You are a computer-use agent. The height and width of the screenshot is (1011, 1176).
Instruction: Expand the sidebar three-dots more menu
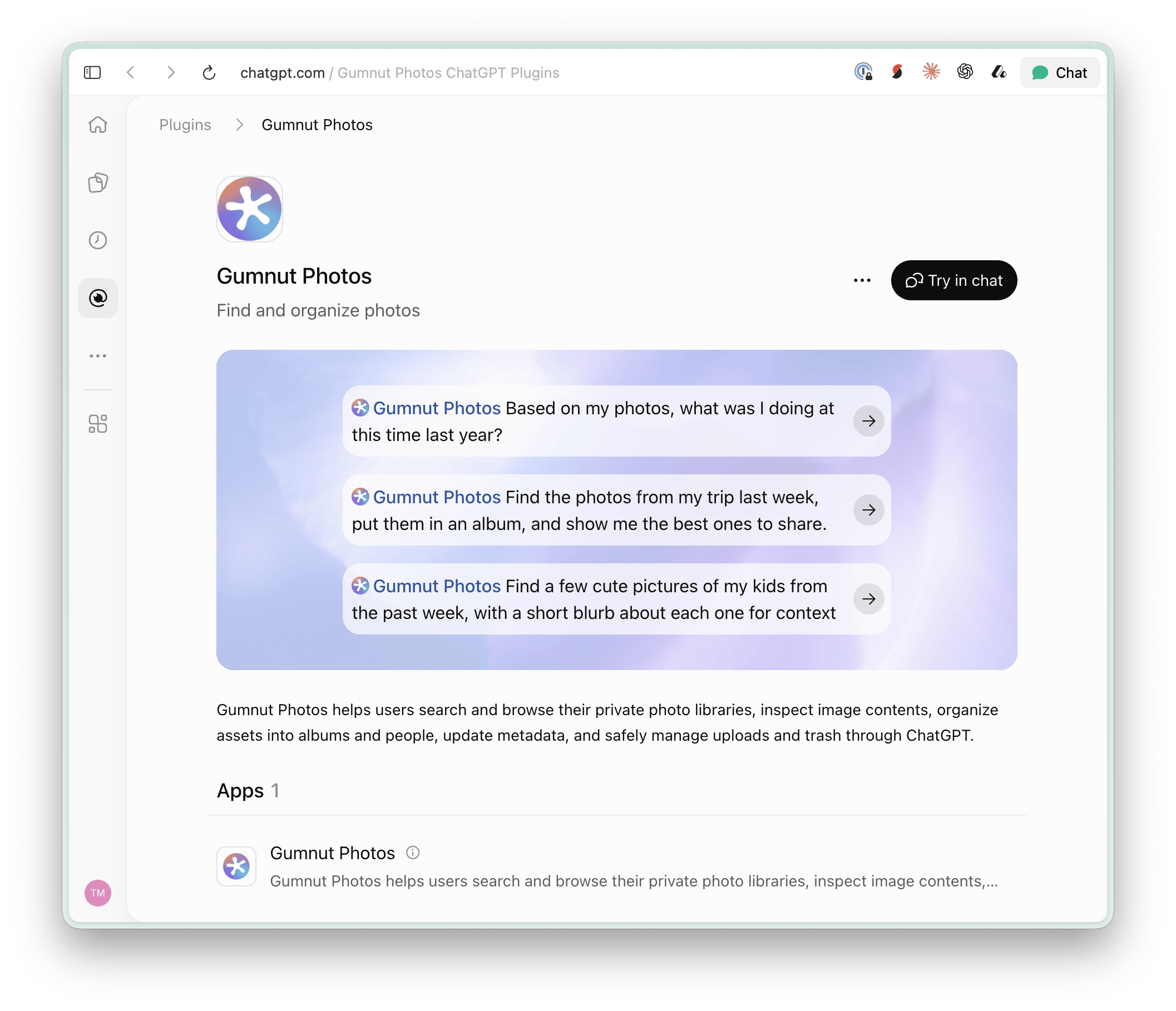(97, 356)
